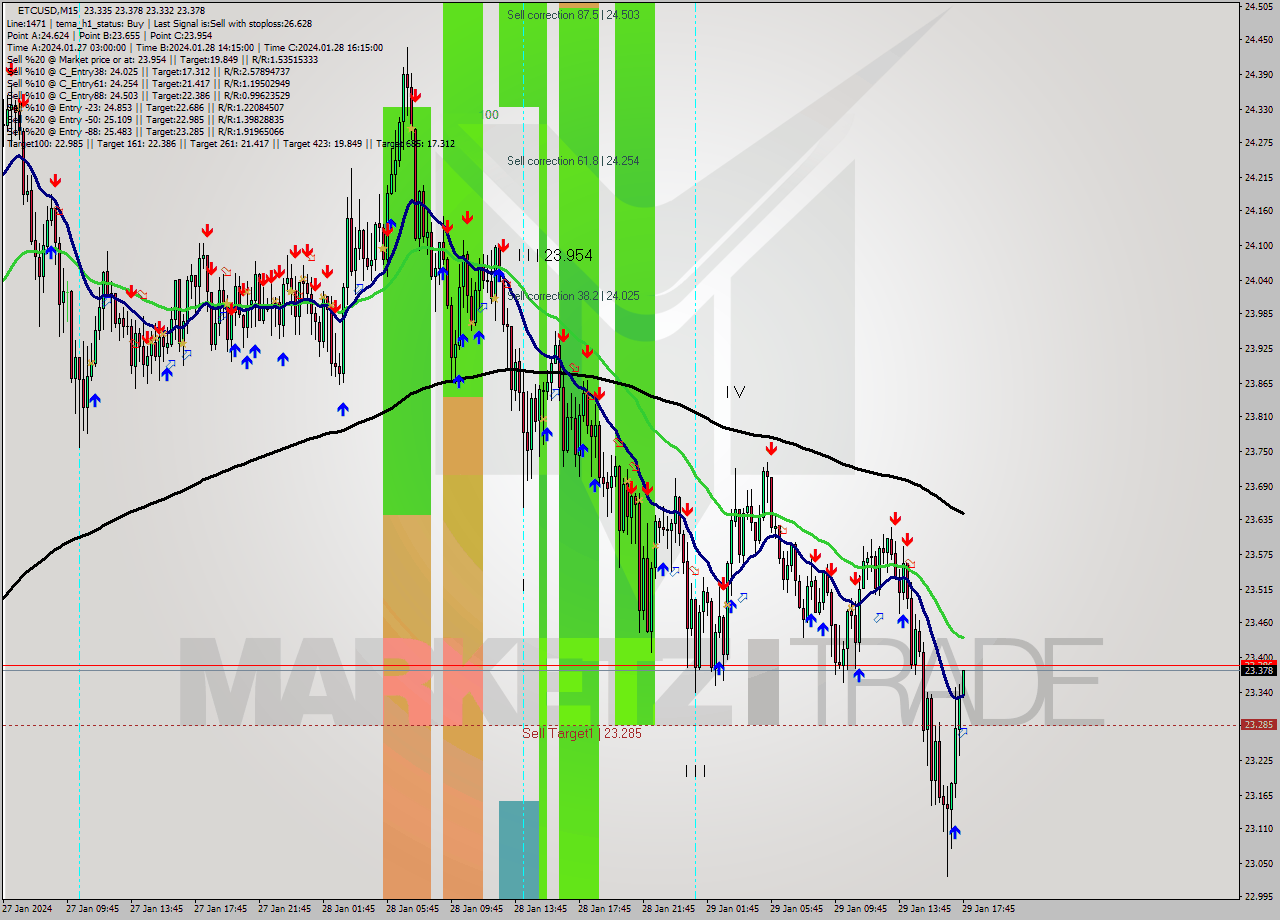Screen dimensions: 1280x920
Task: Click the 23.460 price axis label
Action: pos(1258,623)
